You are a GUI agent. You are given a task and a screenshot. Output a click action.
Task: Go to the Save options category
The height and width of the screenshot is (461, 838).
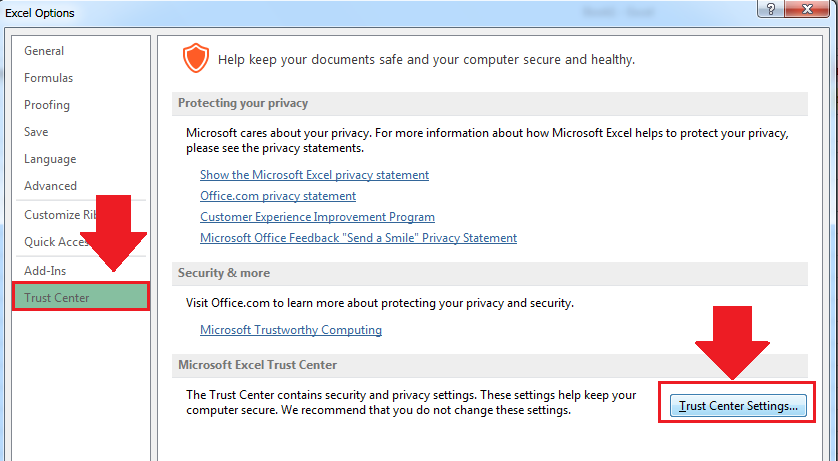point(36,132)
